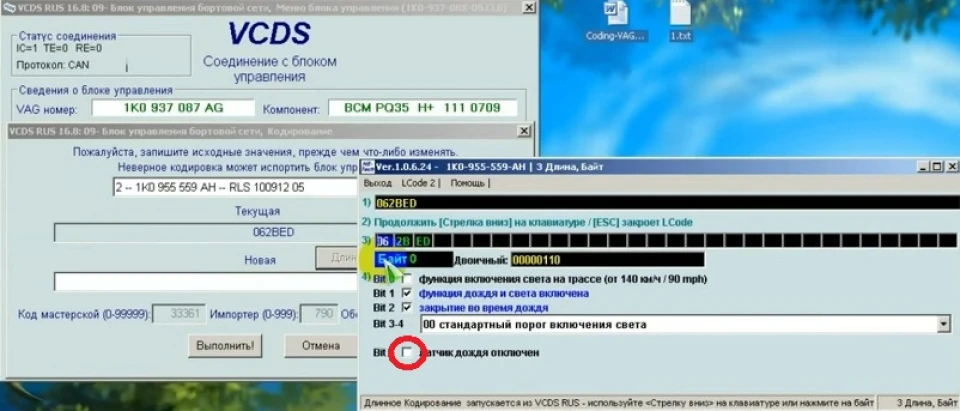Close the LCode window
Image resolution: width=960 pixels, height=411 pixels.
tap(952, 167)
